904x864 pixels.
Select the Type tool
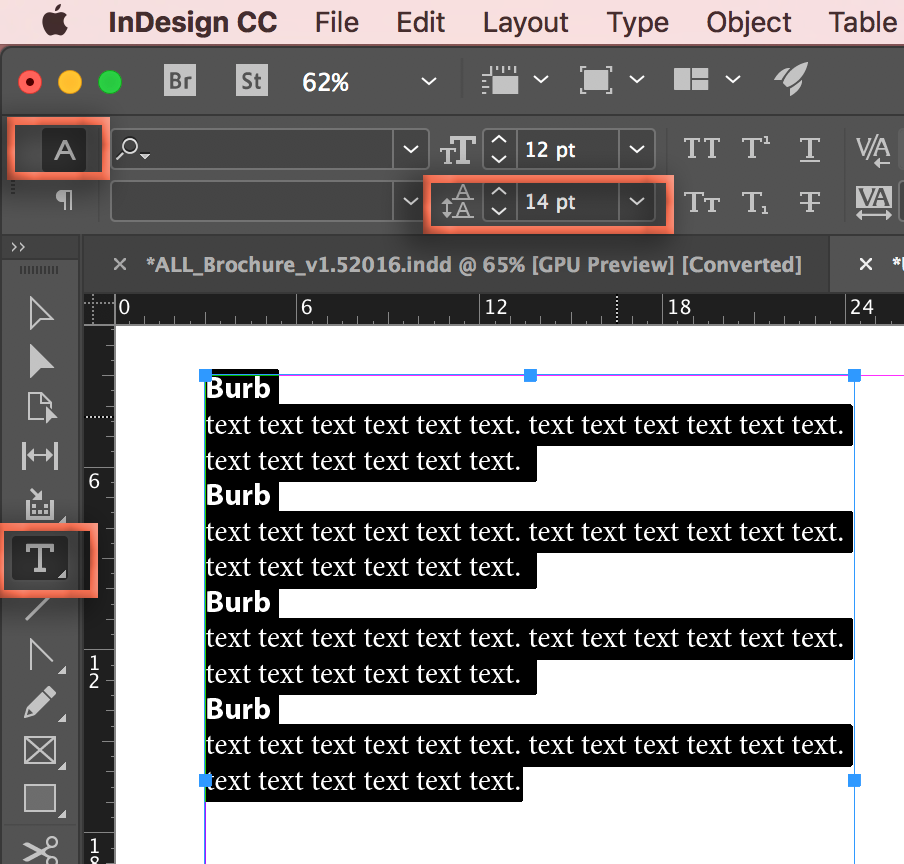coord(40,560)
